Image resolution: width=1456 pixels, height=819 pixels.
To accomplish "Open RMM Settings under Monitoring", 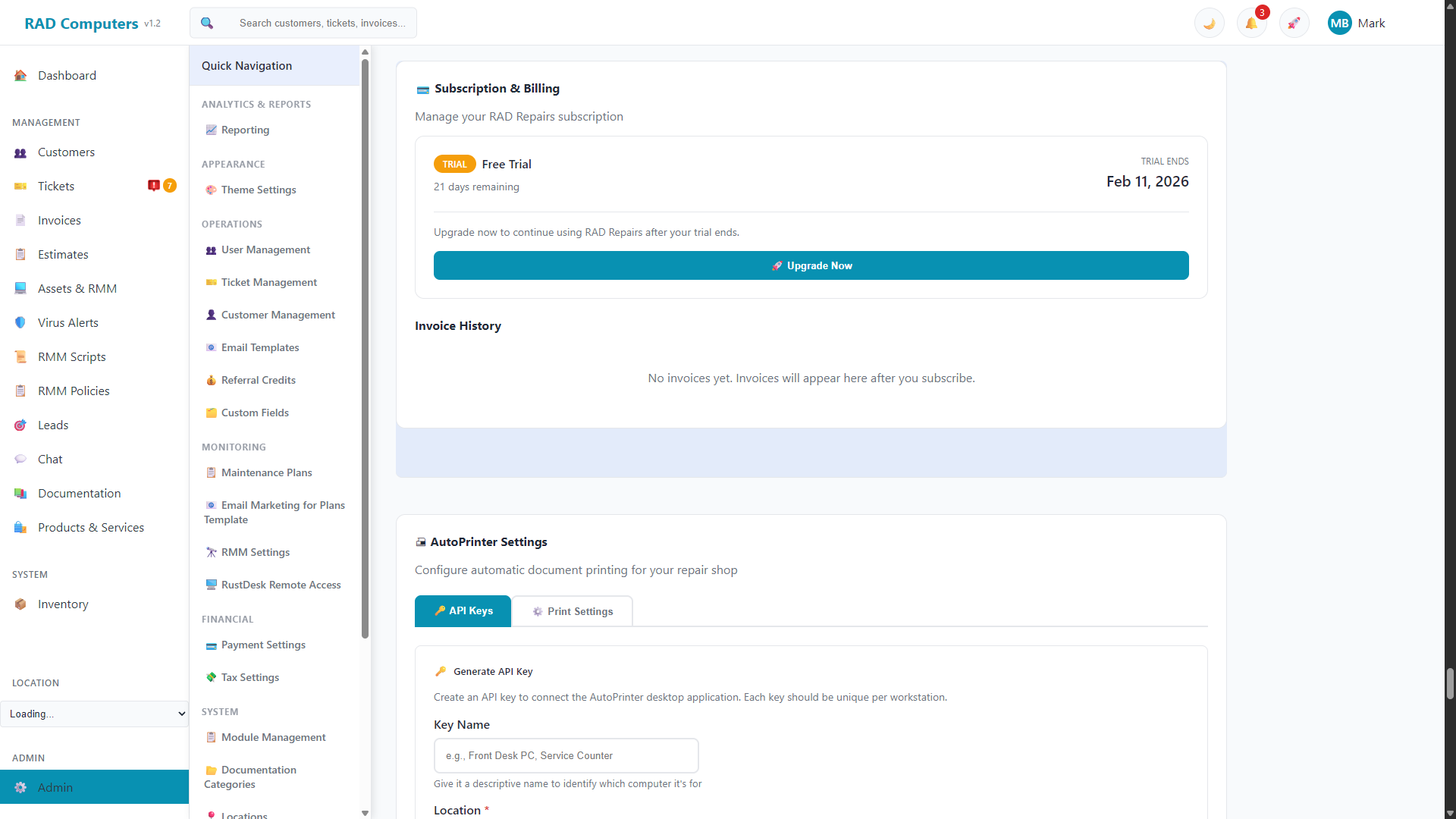I will pyautogui.click(x=256, y=552).
